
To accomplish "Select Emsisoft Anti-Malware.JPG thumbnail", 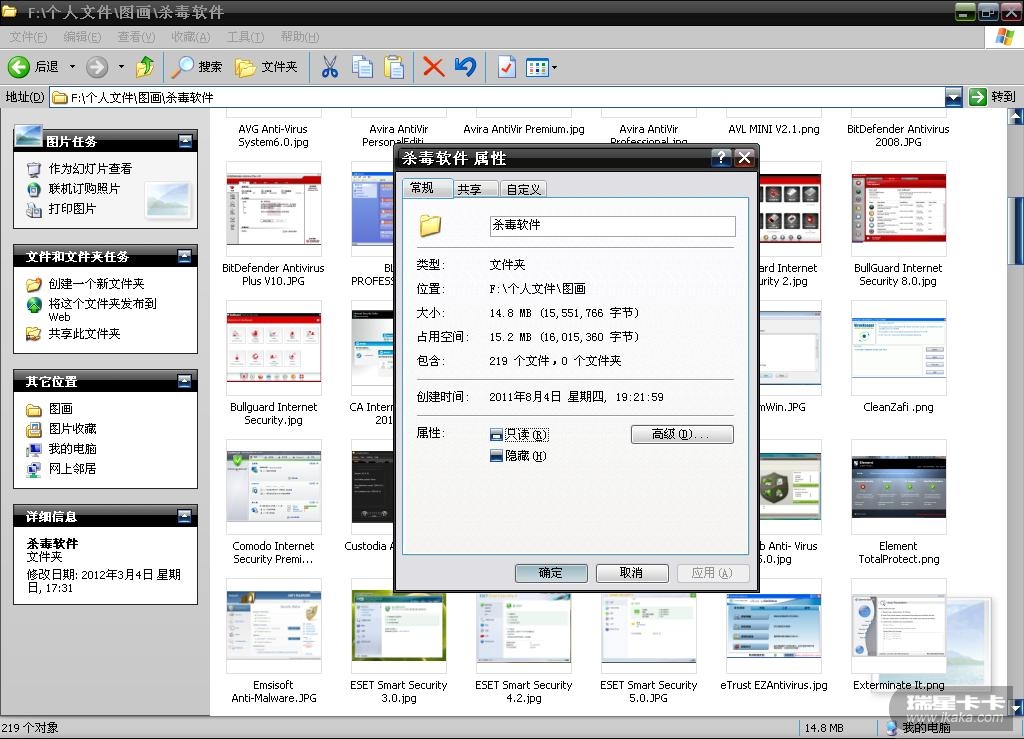I will (274, 626).
